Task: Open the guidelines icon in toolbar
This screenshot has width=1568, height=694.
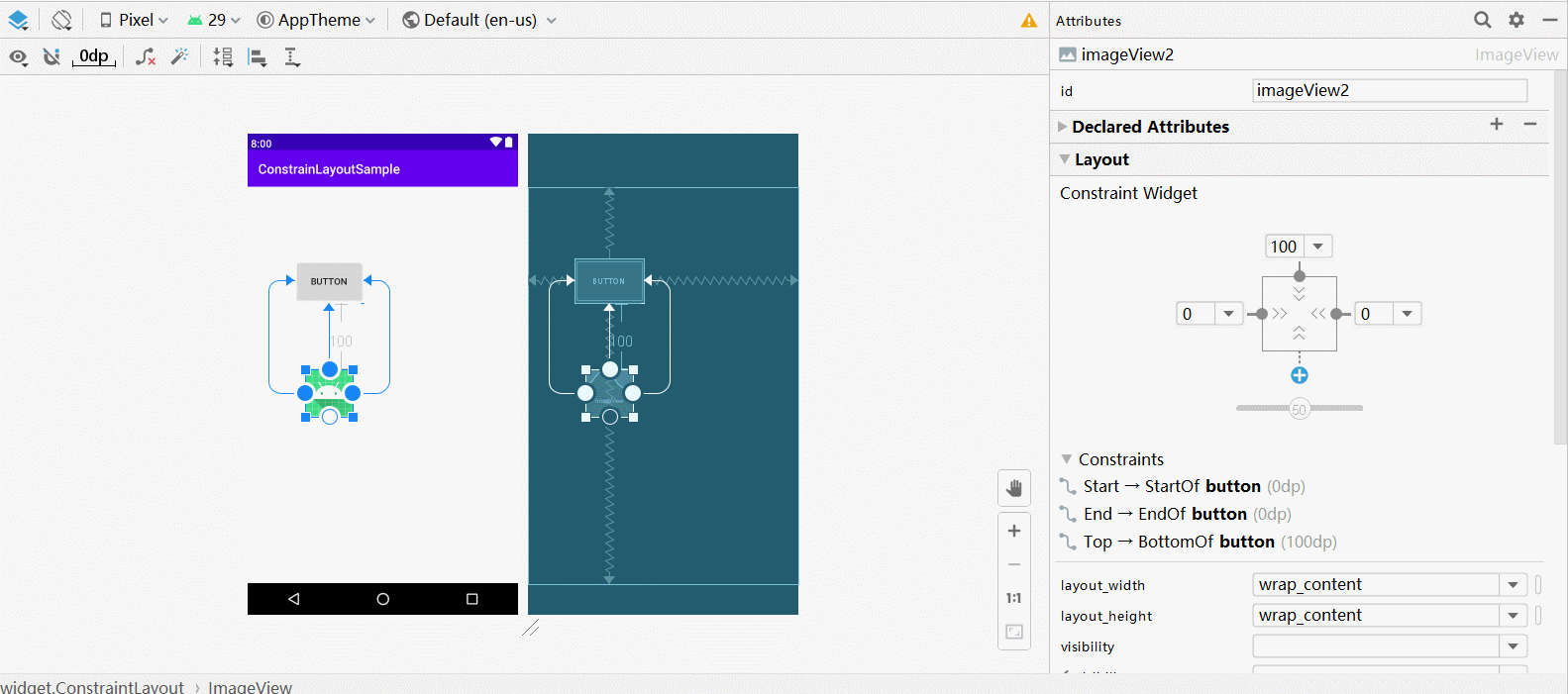Action: tap(292, 57)
